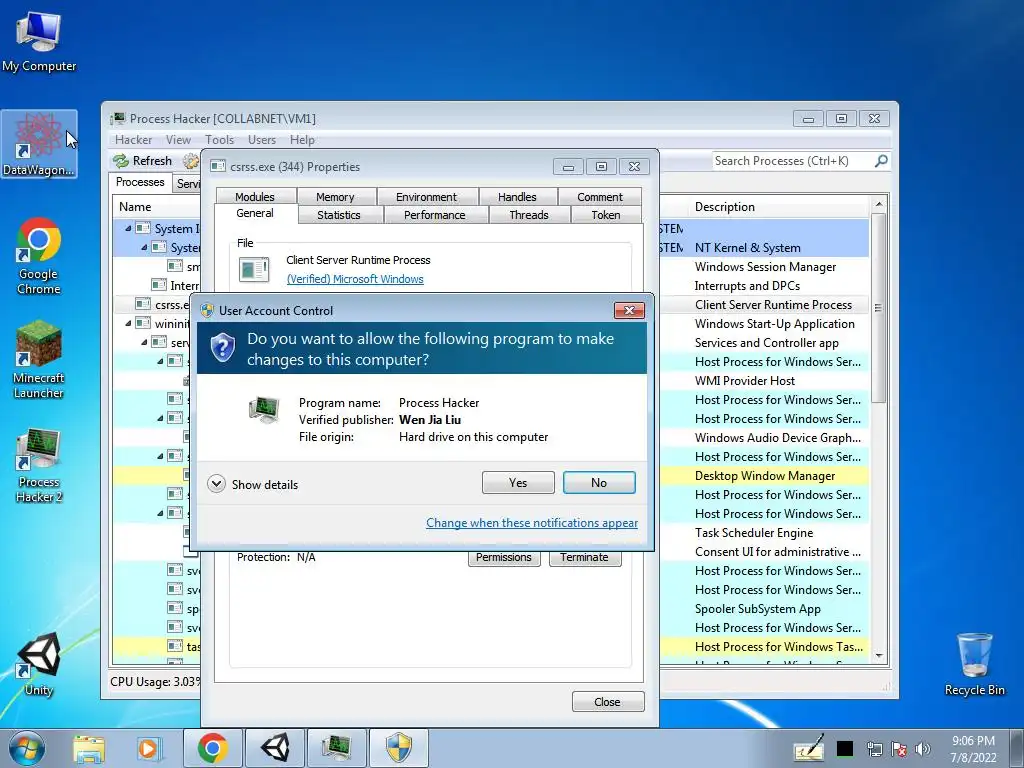Click the UAC shield taskbar button
Screen dimensions: 1024x768
[x=399, y=748]
